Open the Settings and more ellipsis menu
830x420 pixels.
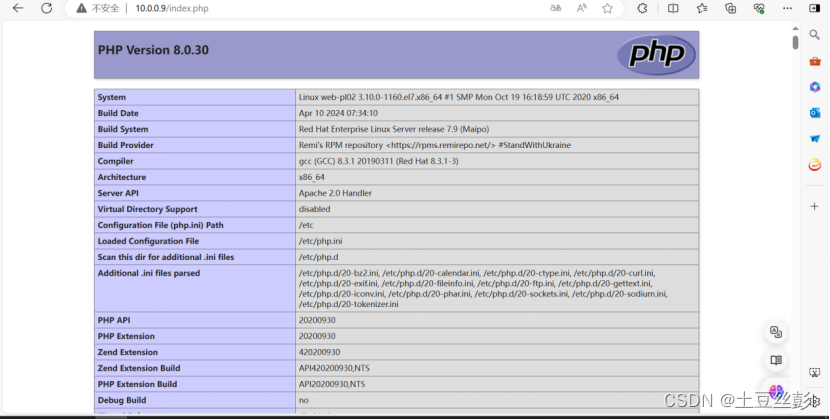tap(788, 8)
